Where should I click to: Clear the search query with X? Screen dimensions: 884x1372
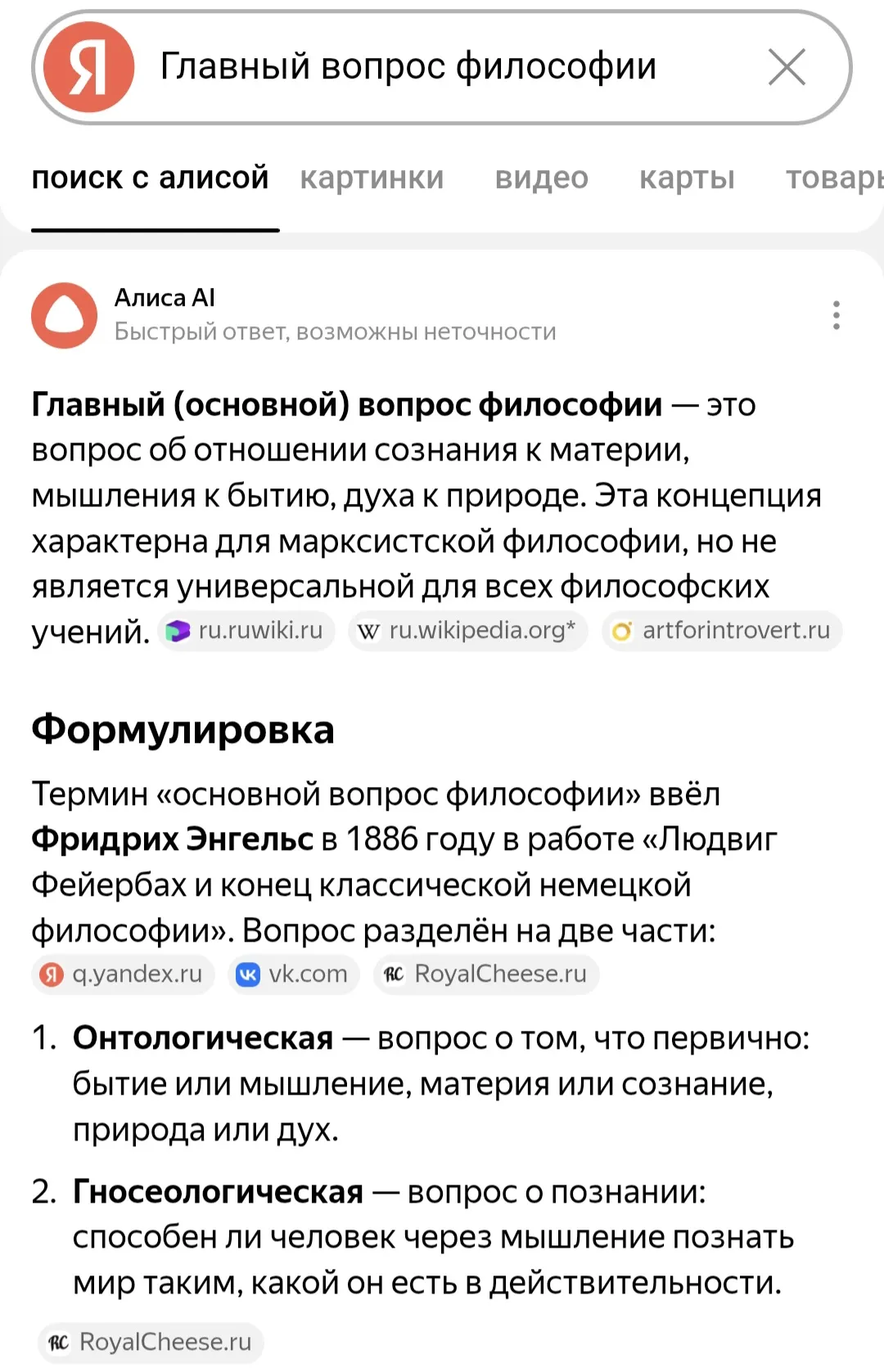pos(787,67)
